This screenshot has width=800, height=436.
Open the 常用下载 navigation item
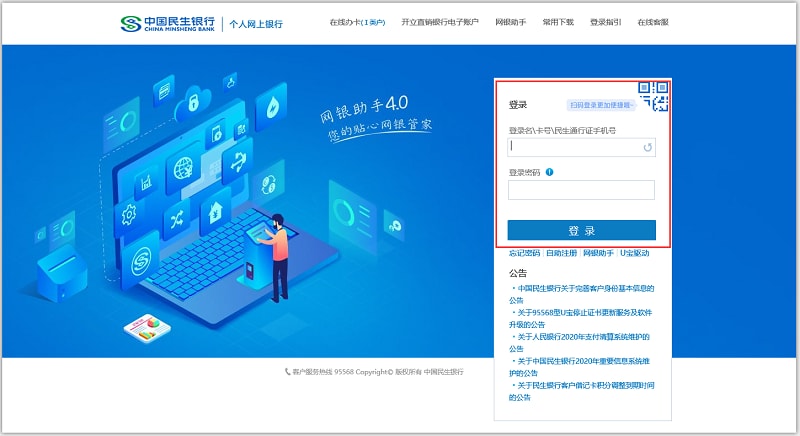click(558, 22)
